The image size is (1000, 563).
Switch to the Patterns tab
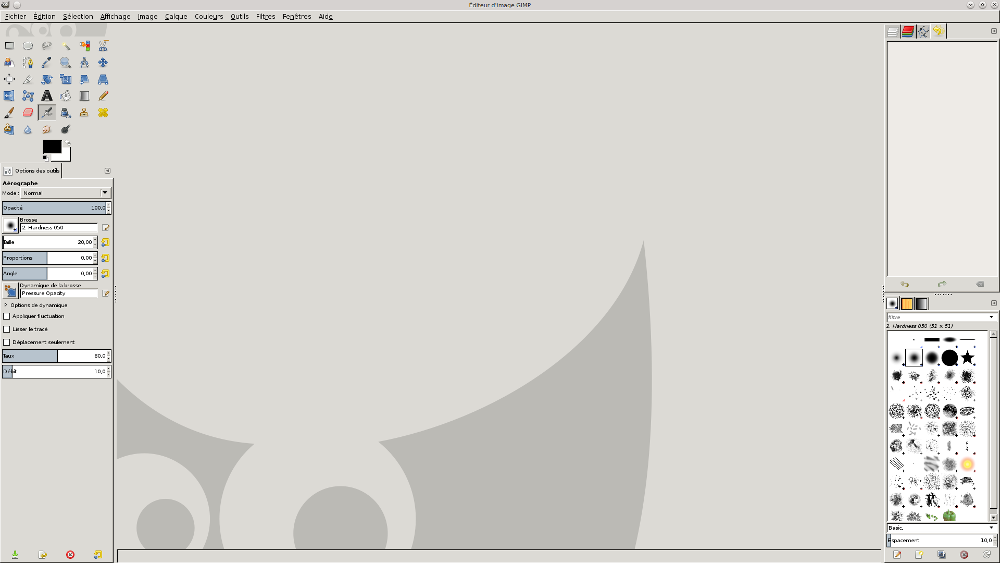coord(907,303)
